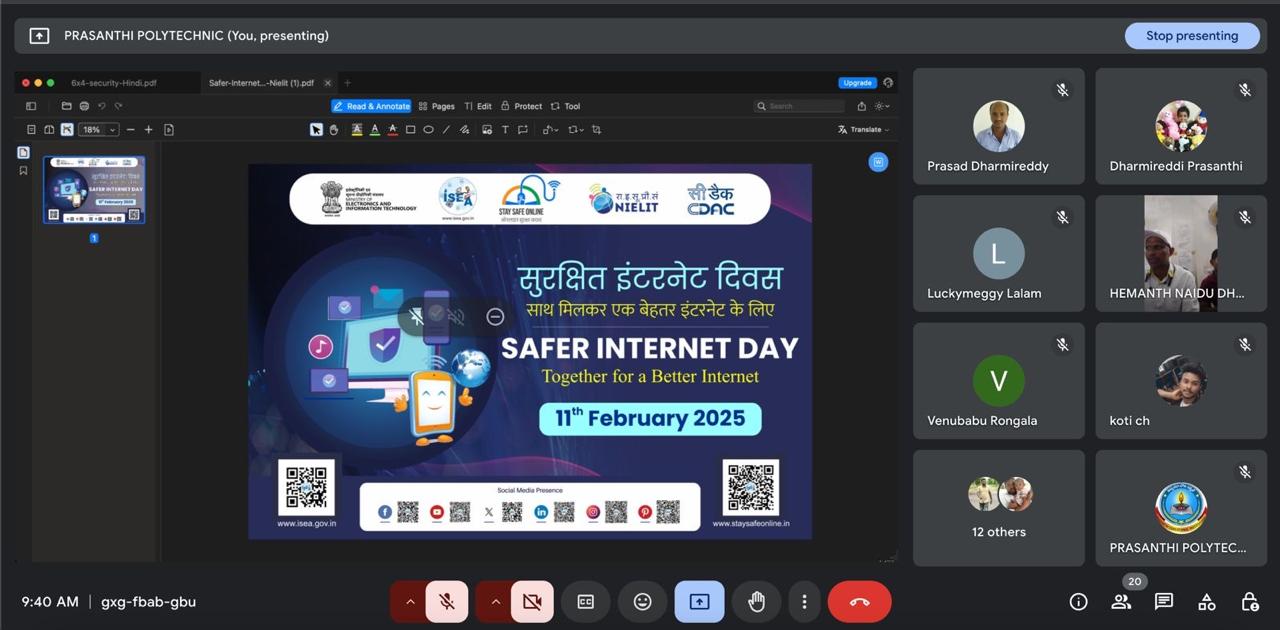Expand the camera video settings arrow
This screenshot has height=630, width=1280.
tap(494, 602)
